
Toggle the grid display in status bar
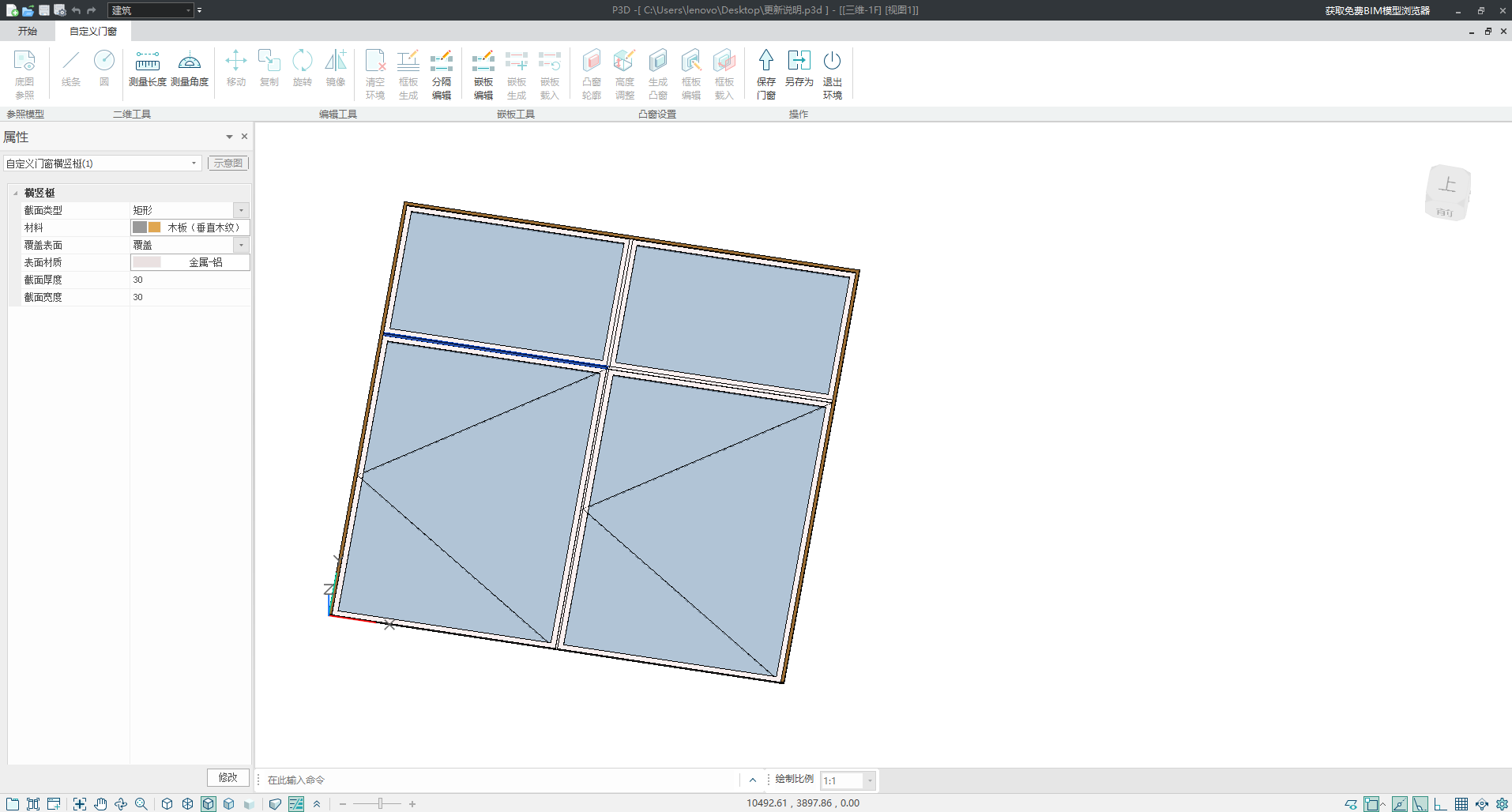point(1461,803)
